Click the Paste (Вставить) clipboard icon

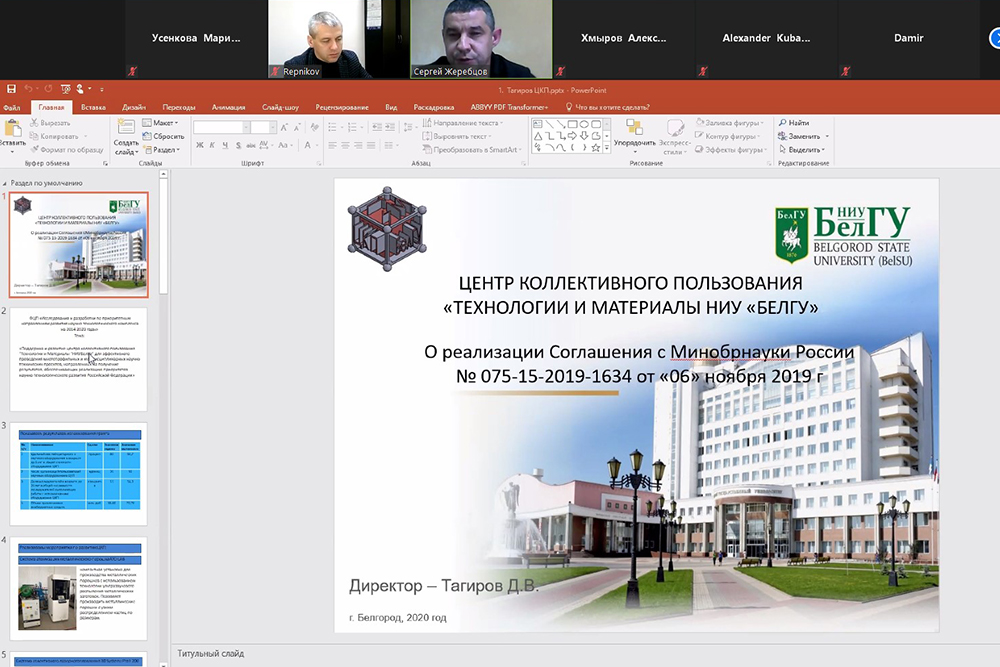pos(12,129)
